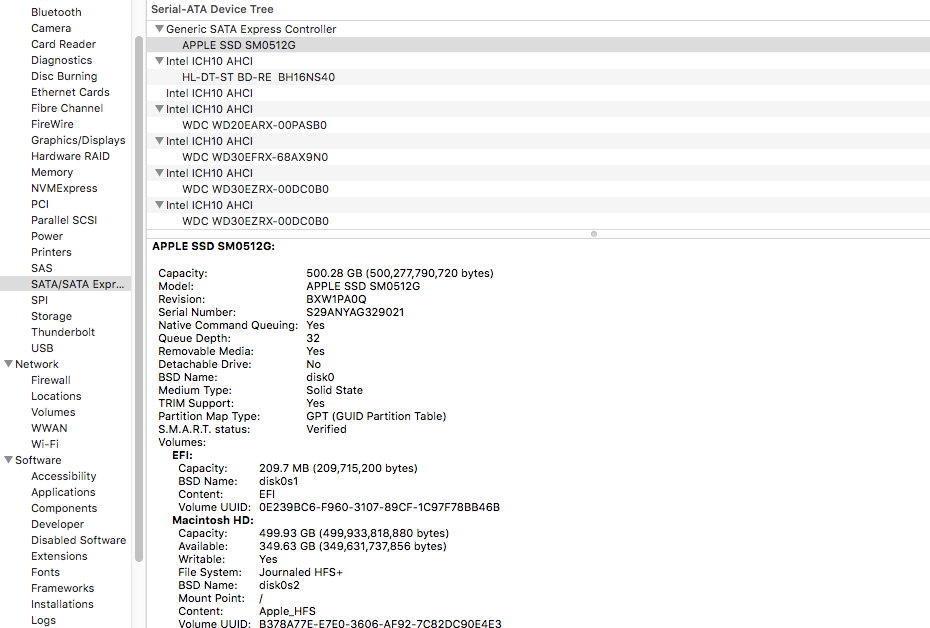This screenshot has height=628, width=930.
Task: Collapse the Intel ICH10 AHCI node above WDC WD30EFRX
Action: pos(159,141)
